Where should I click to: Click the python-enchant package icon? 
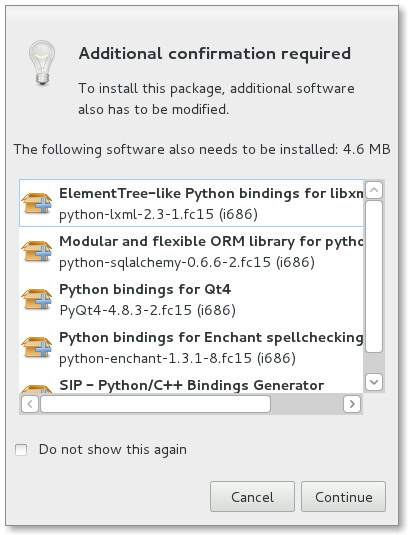pyautogui.click(x=37, y=347)
